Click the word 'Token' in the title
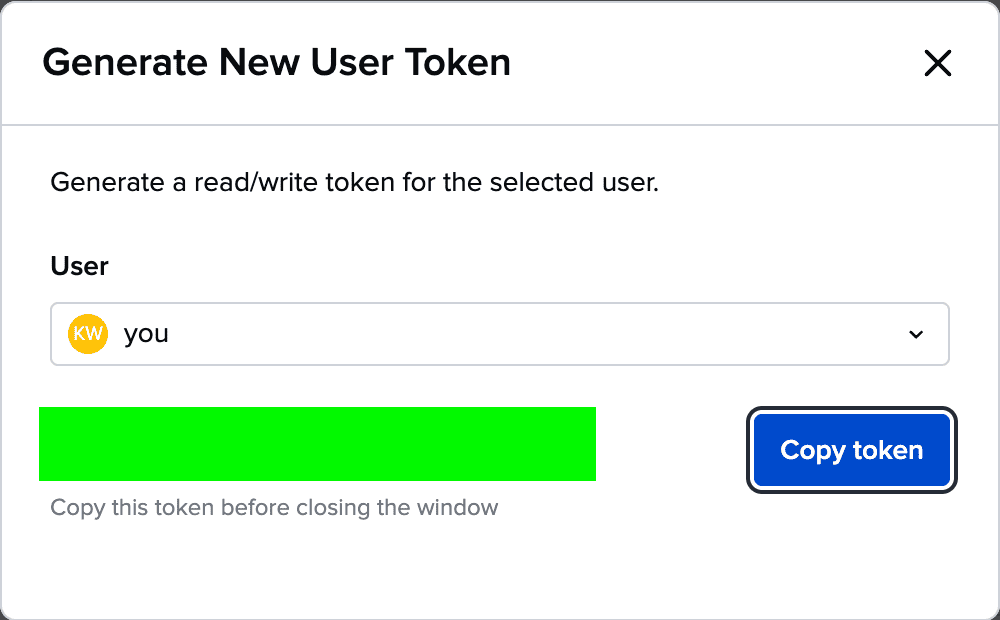1000x620 pixels. pyautogui.click(x=457, y=63)
